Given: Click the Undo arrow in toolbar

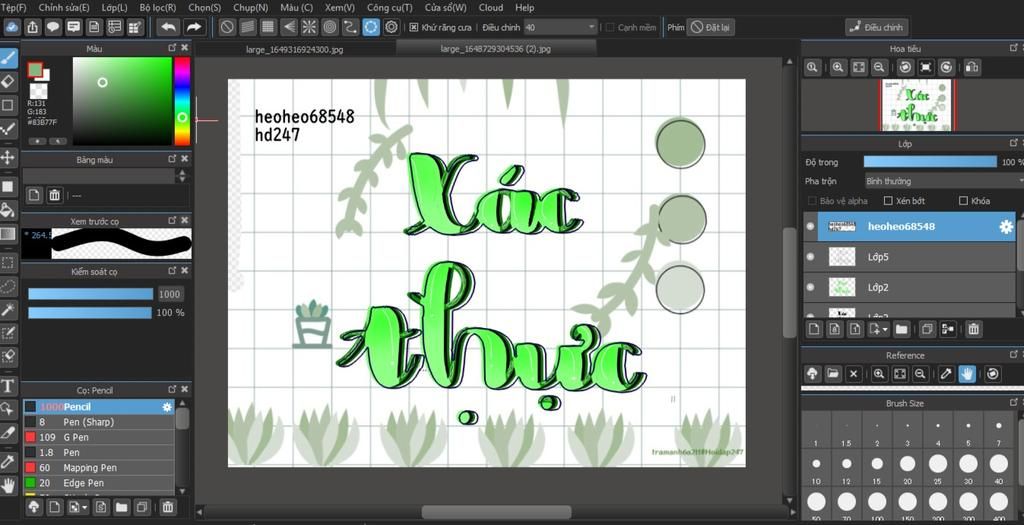Looking at the screenshot, I should [168, 27].
